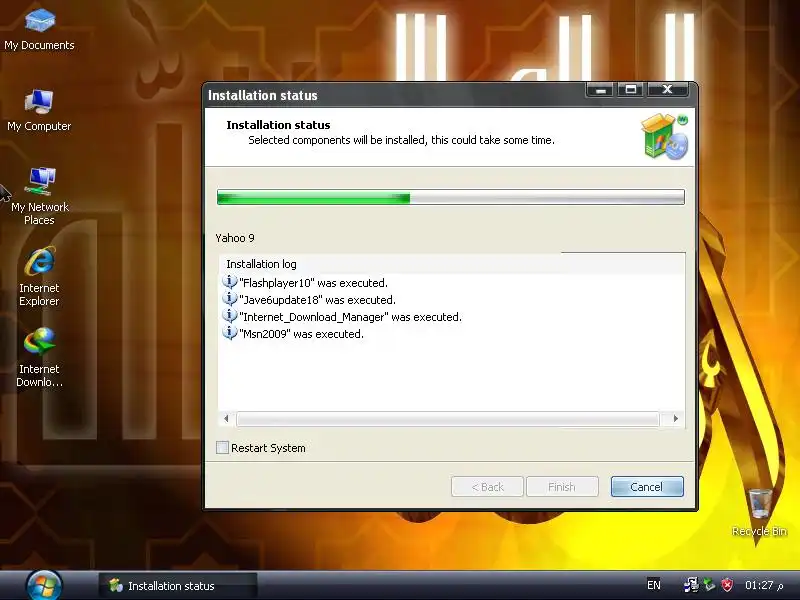The height and width of the screenshot is (600, 800).
Task: Enable the Restart System checkbox
Action: click(222, 447)
